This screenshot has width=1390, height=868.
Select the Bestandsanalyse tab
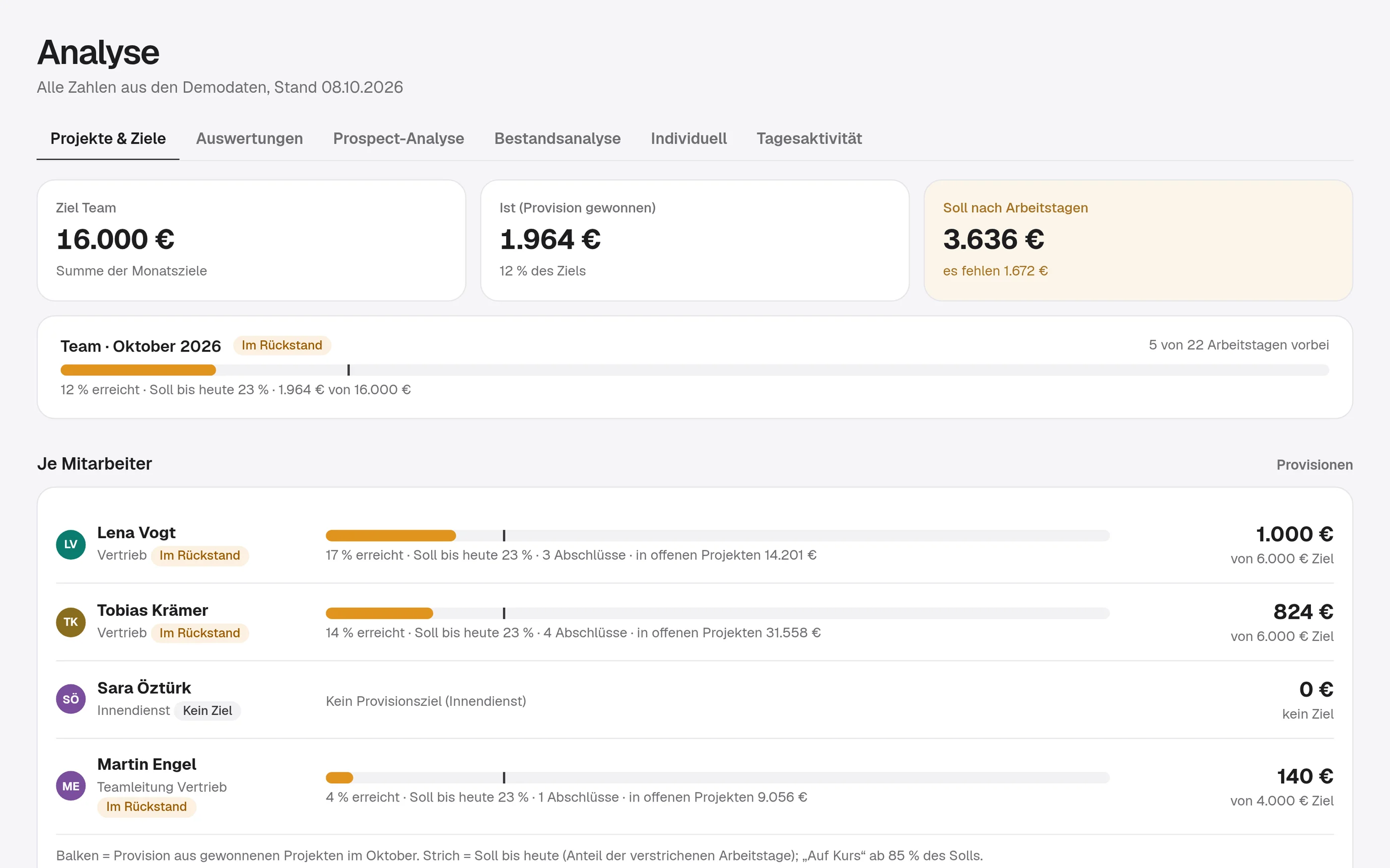pos(557,138)
